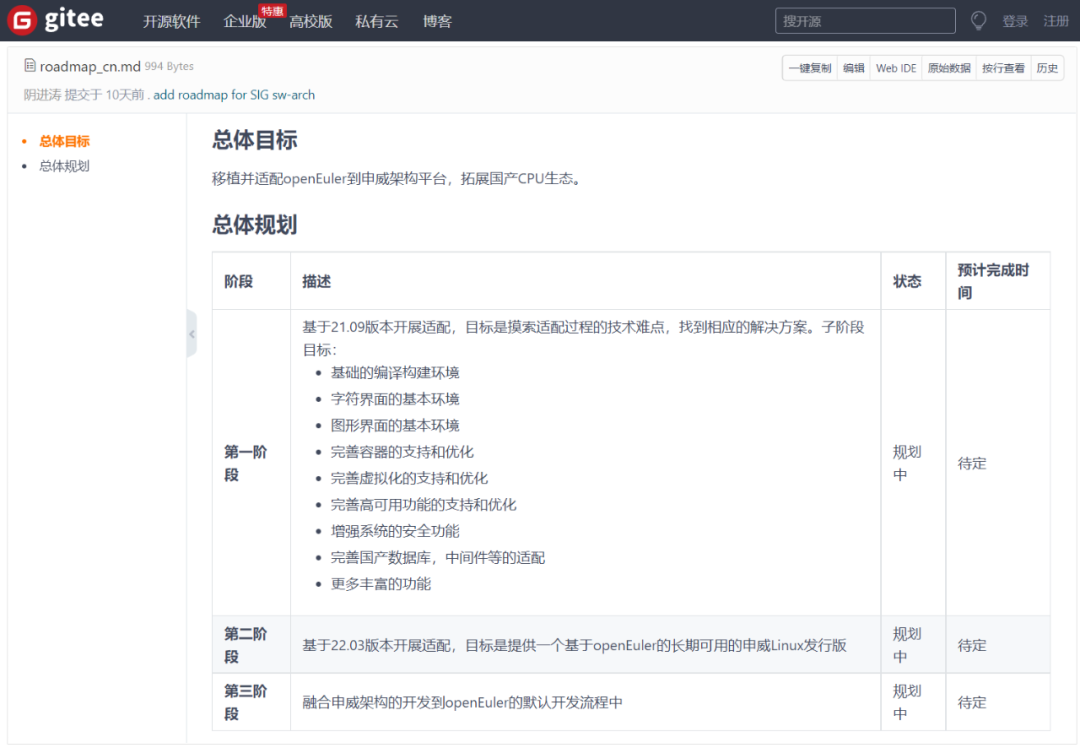Open the 高校版 menu
The image size is (1080, 748).
[x=311, y=21]
